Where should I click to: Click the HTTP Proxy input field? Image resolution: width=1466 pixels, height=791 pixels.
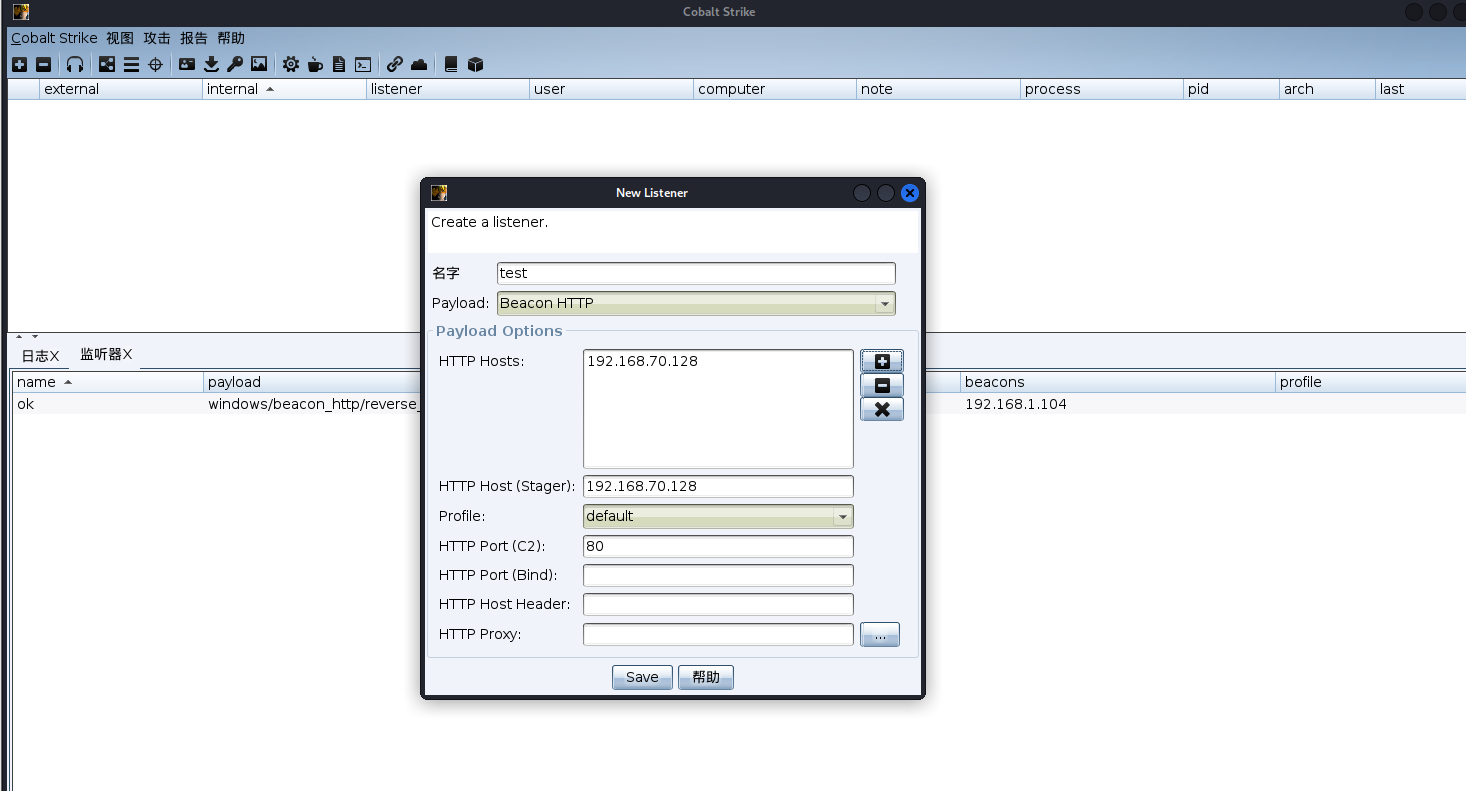[x=718, y=634]
